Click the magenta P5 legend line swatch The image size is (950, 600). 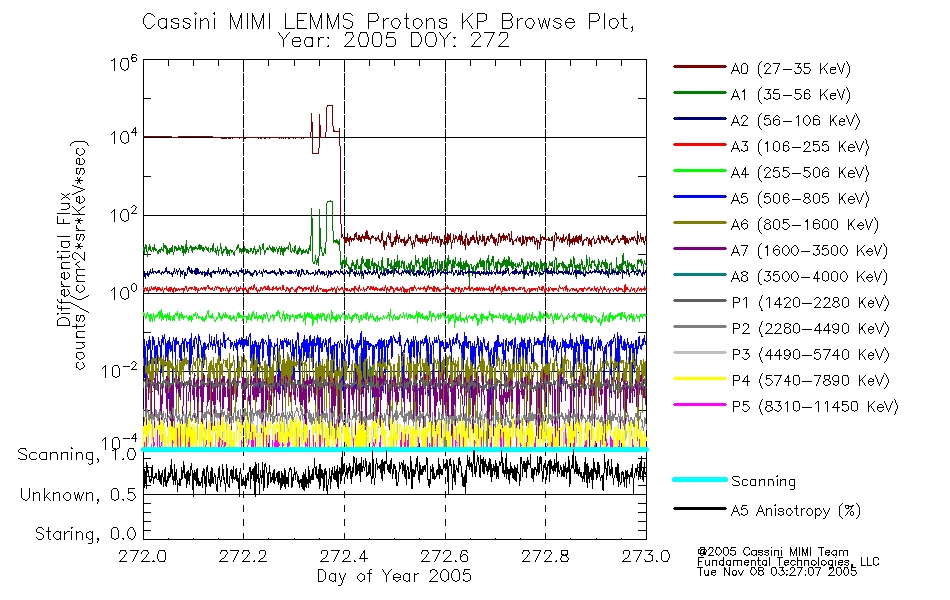[x=700, y=404]
